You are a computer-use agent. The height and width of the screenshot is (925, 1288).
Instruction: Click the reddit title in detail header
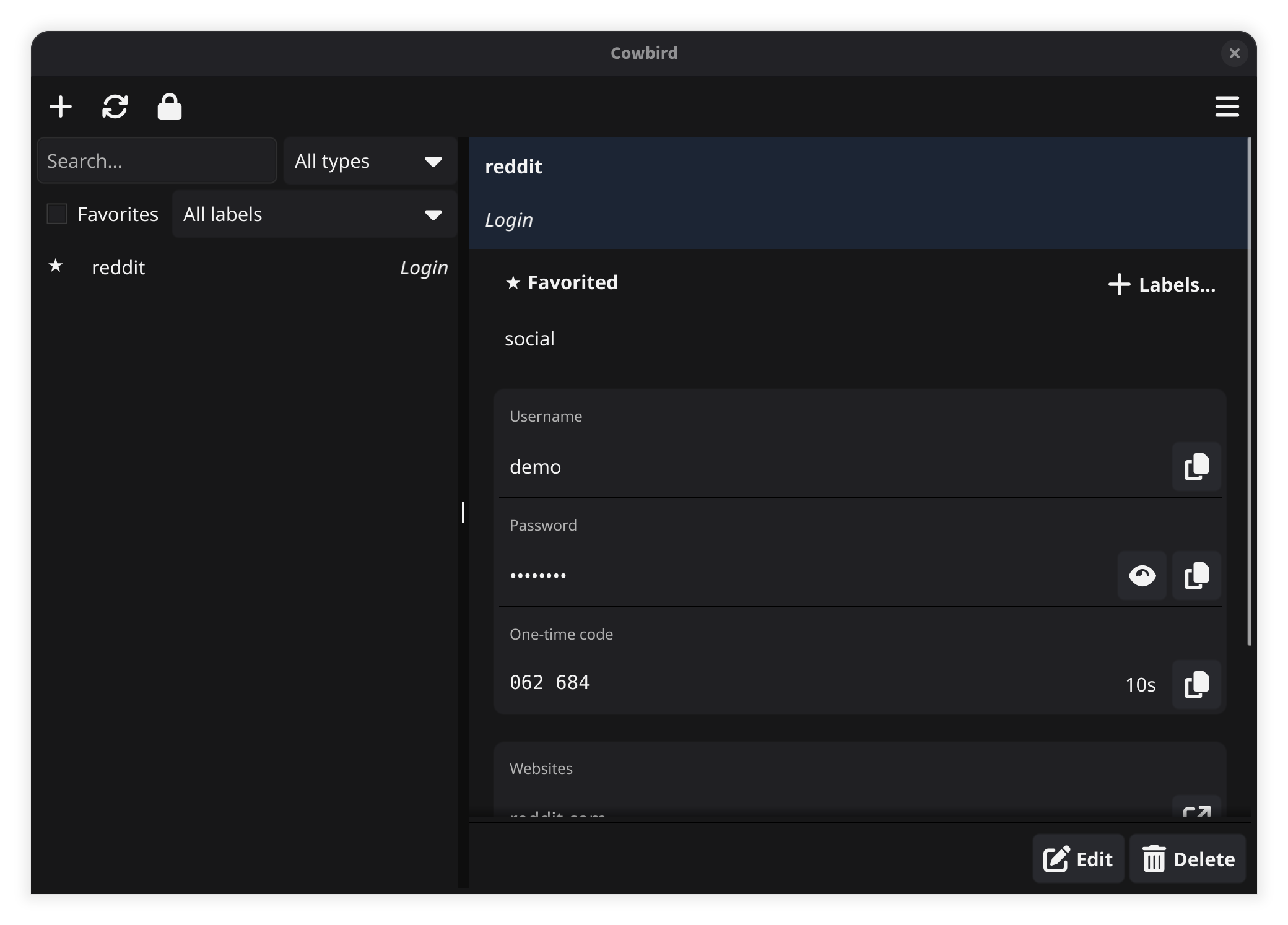[x=513, y=167]
